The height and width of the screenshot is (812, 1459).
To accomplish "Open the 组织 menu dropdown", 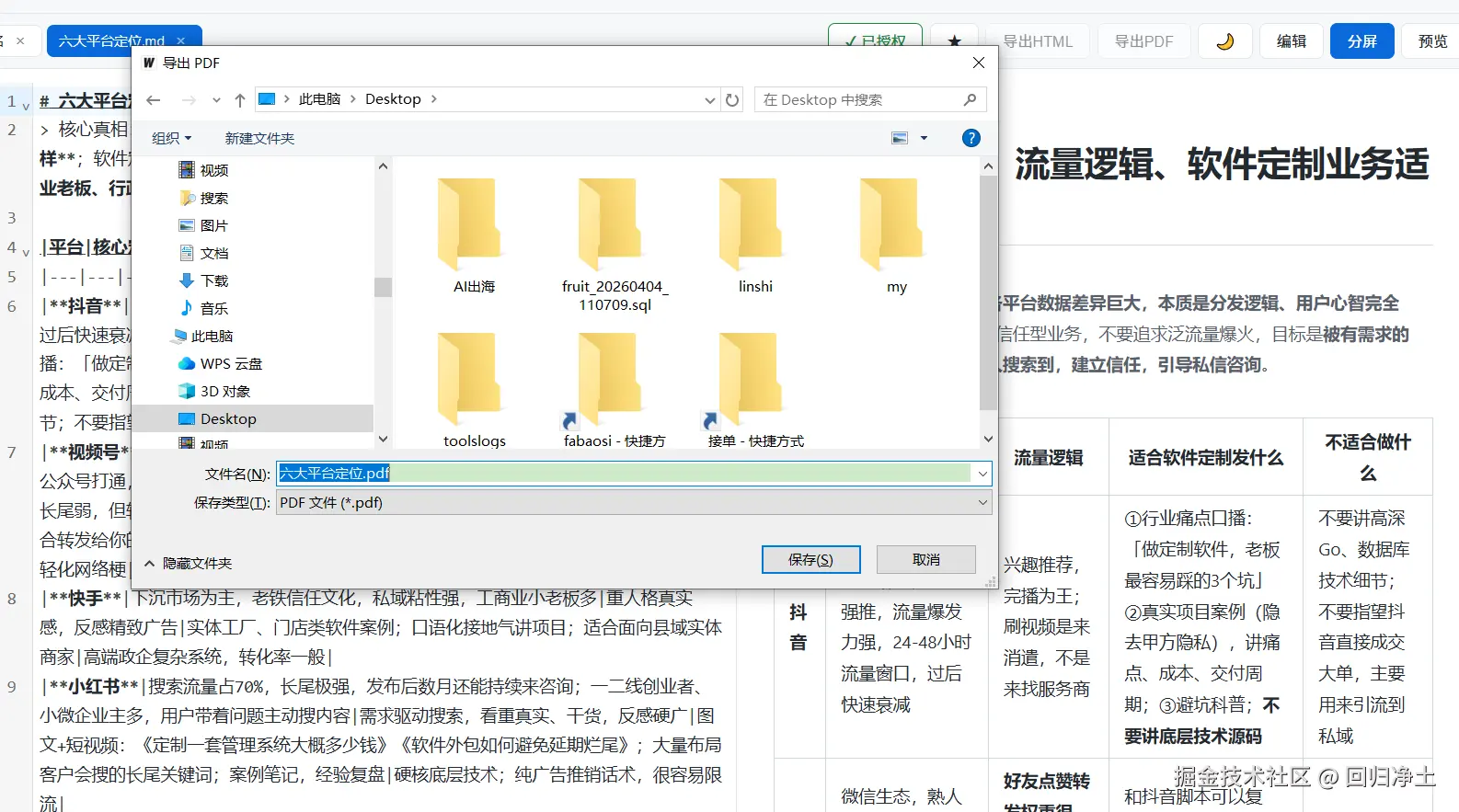I will (172, 138).
